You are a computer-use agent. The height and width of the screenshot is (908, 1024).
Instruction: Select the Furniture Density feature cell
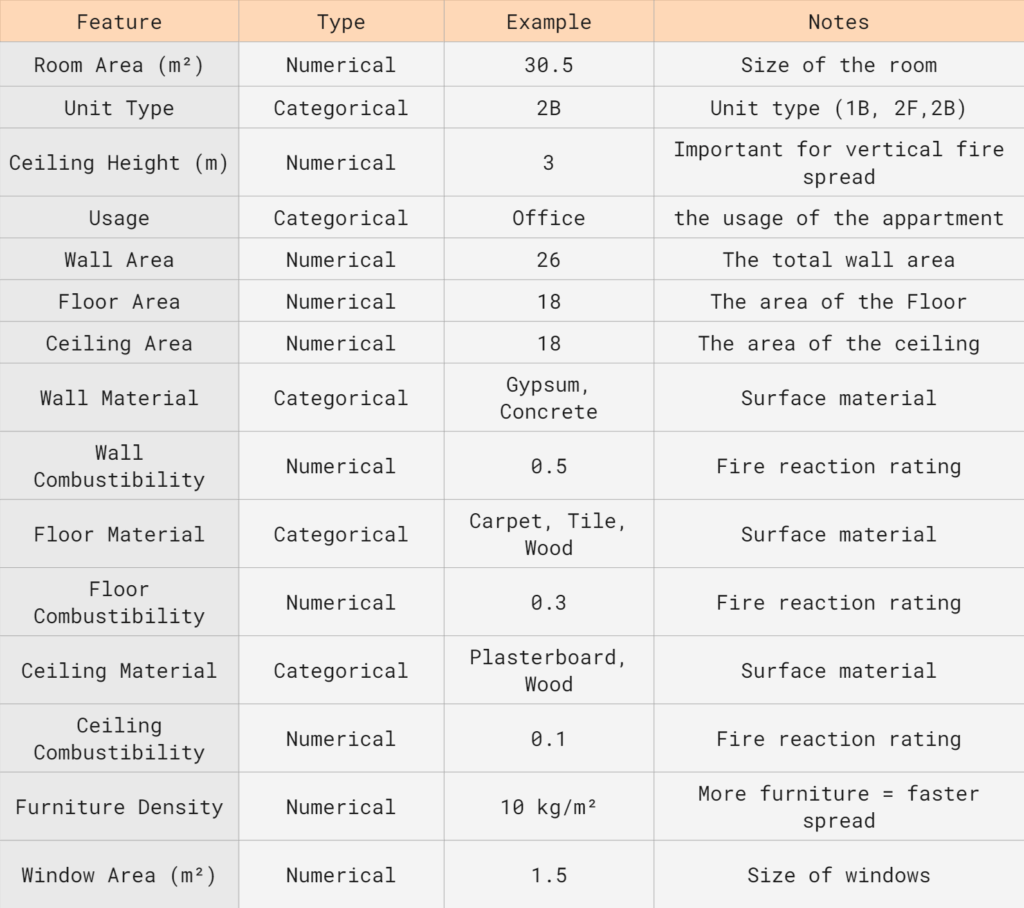[119, 807]
